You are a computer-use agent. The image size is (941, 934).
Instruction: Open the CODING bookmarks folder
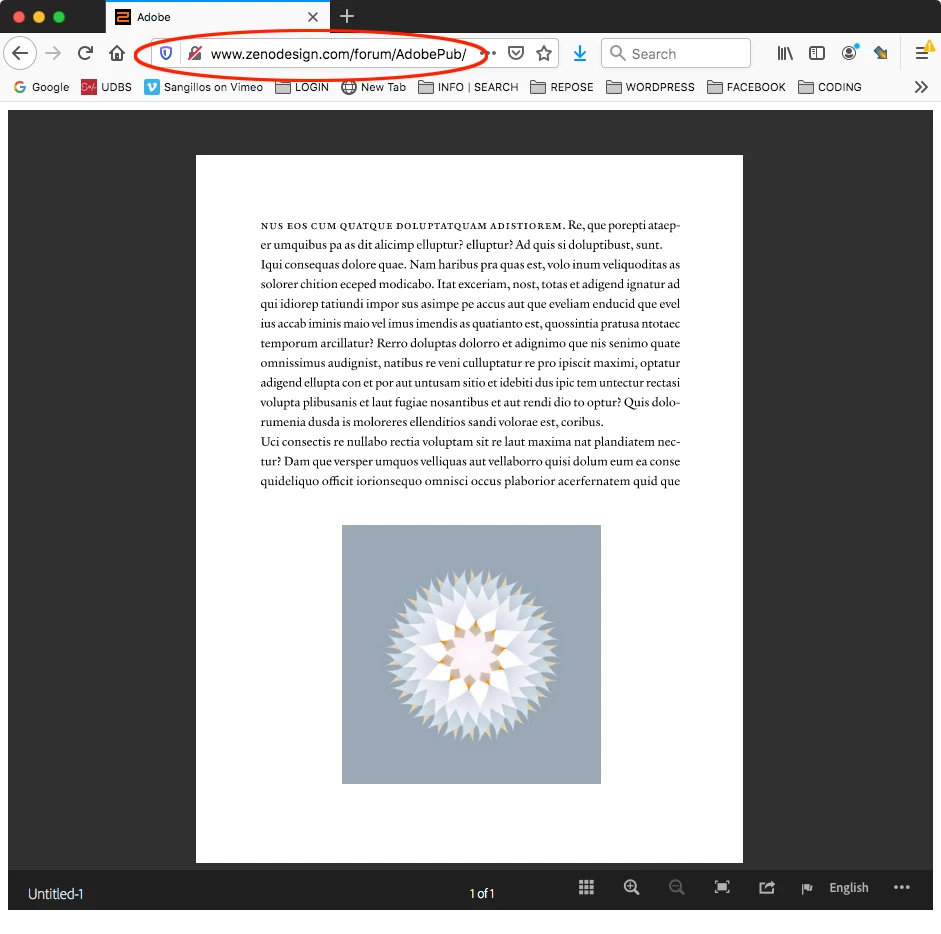(x=829, y=87)
